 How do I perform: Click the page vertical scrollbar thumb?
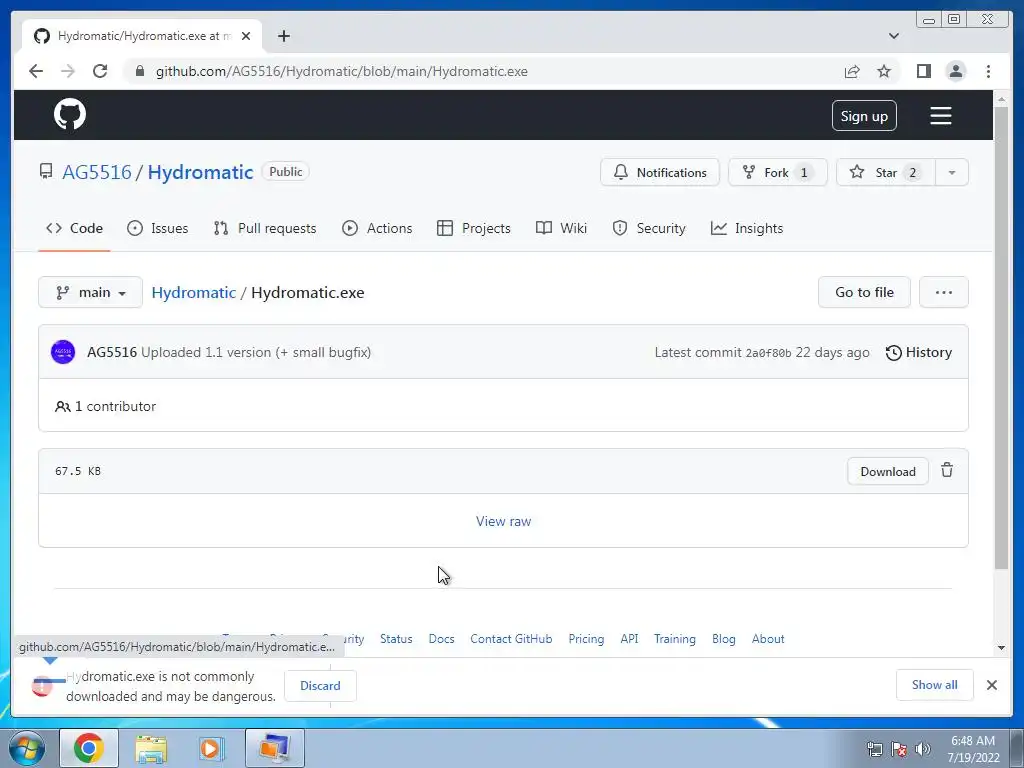click(x=1001, y=338)
